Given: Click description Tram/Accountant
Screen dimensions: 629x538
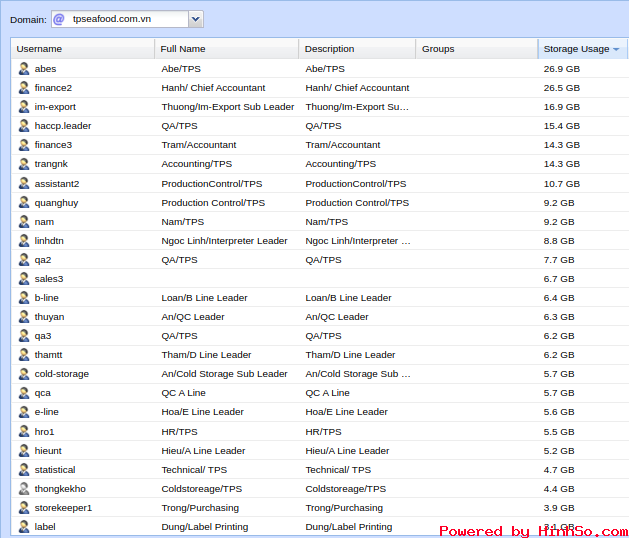Looking at the screenshot, I should pyautogui.click(x=343, y=144).
